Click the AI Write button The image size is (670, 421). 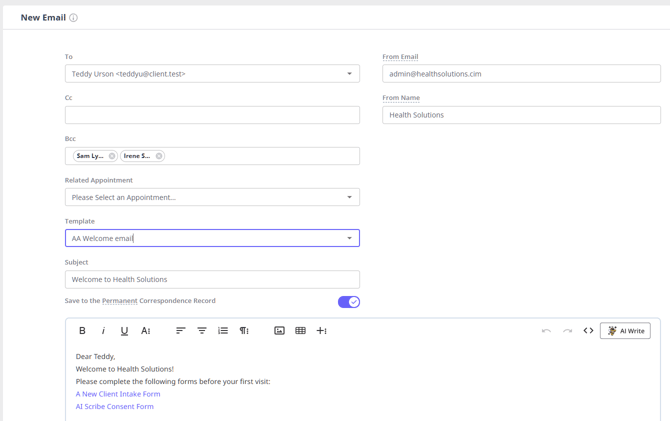click(625, 331)
